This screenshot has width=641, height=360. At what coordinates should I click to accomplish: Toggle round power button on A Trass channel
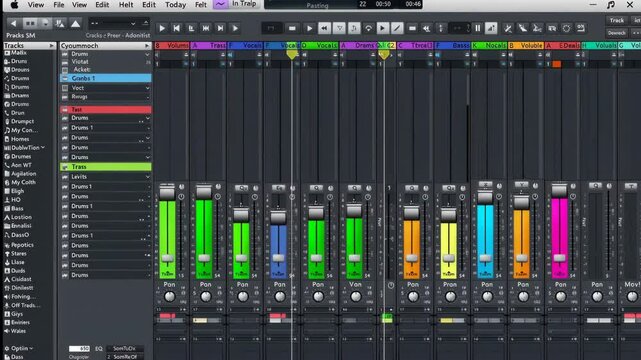pos(217,197)
